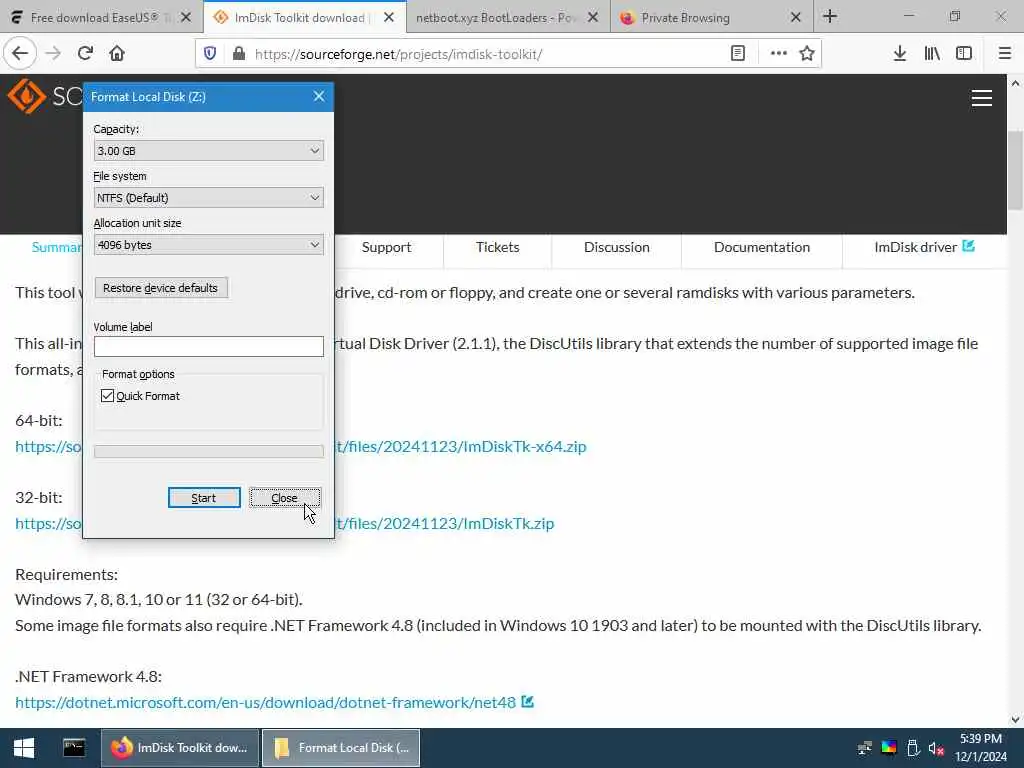This screenshot has height=768, width=1024.
Task: Click the muted volume tray icon
Action: pos(936,748)
